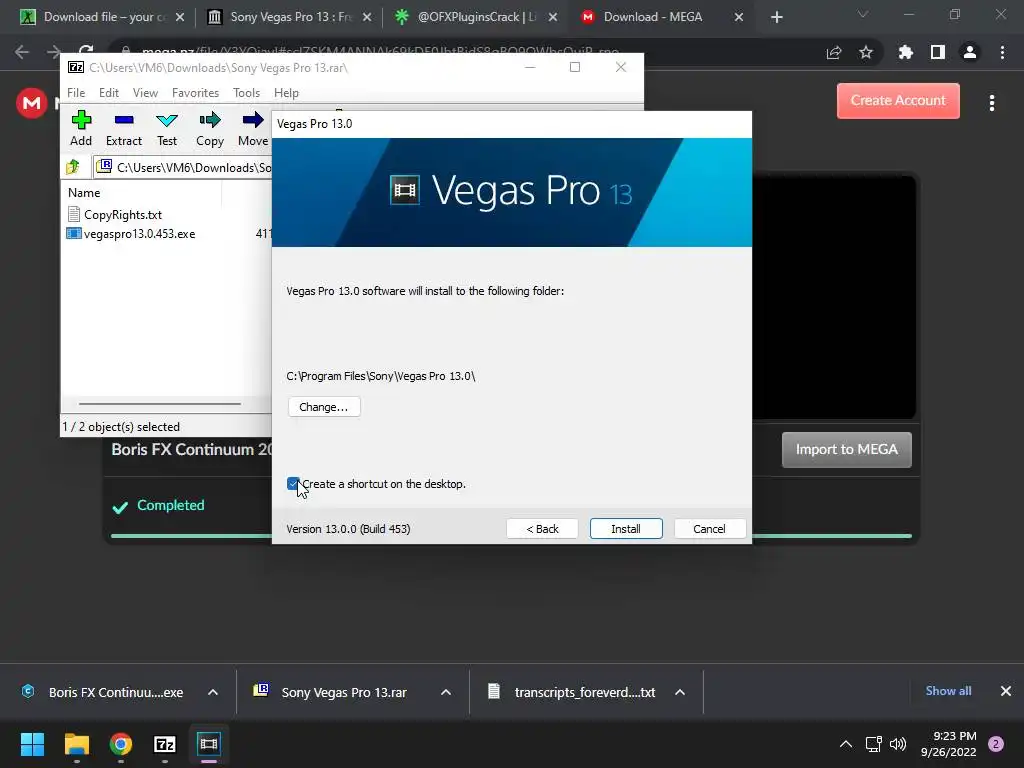This screenshot has height=768, width=1024.
Task: Open a new Chrome tab
Action: (776, 17)
